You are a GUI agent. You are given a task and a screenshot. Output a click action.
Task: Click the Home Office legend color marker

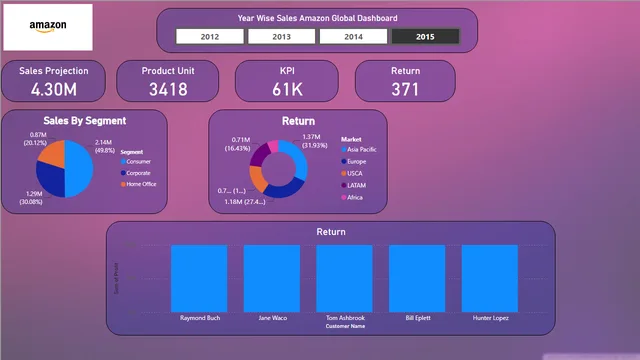point(123,184)
